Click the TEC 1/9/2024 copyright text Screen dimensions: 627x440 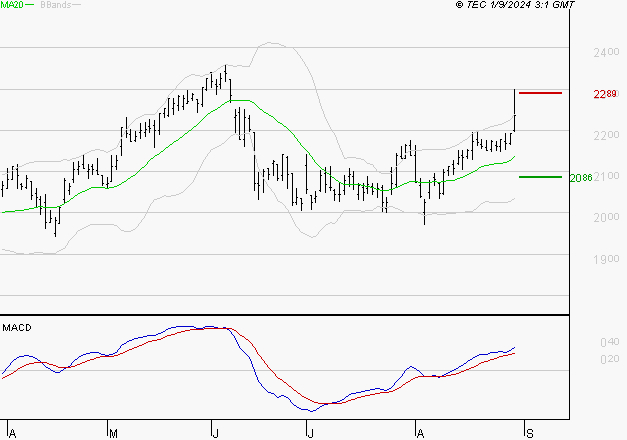coord(515,5)
